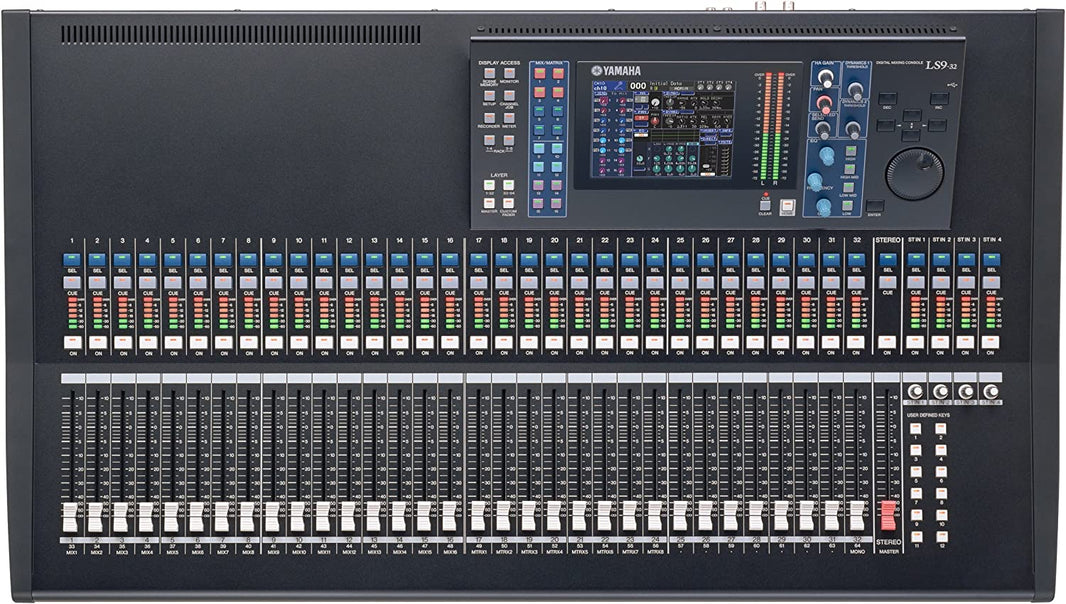This screenshot has width=1066, height=604.
Task: Click the ENTER key
Action: (x=875, y=205)
